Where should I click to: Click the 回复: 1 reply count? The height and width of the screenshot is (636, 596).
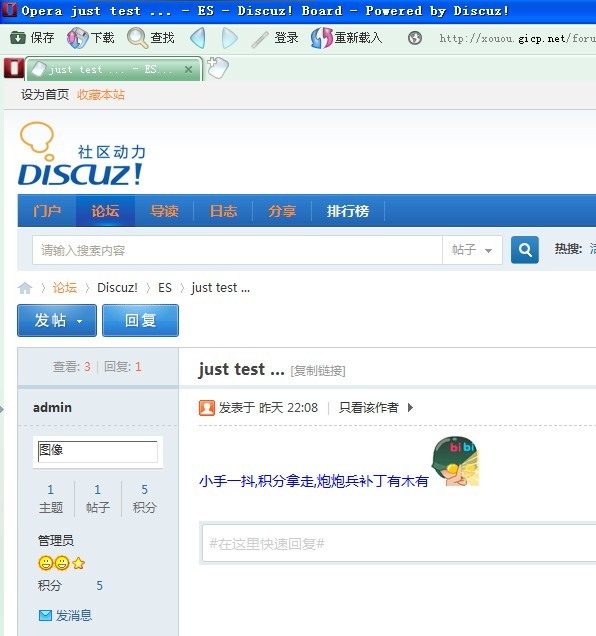pos(123,367)
